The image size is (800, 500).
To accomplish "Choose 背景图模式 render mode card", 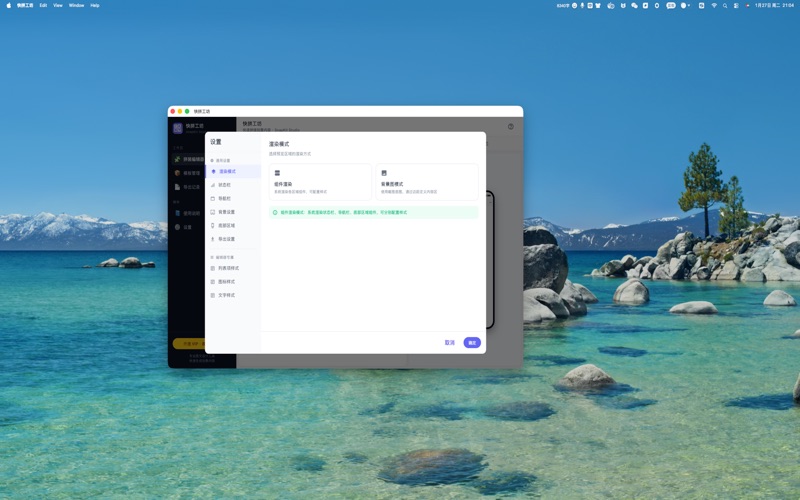I will click(x=427, y=182).
